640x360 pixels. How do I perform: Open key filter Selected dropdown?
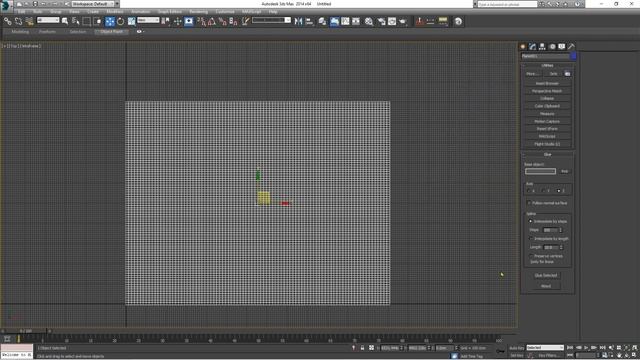click(545, 348)
